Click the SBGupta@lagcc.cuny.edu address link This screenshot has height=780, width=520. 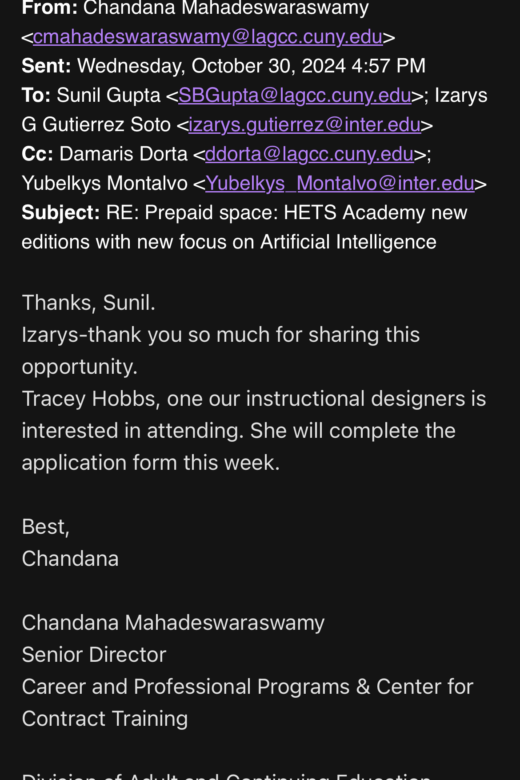pos(295,96)
